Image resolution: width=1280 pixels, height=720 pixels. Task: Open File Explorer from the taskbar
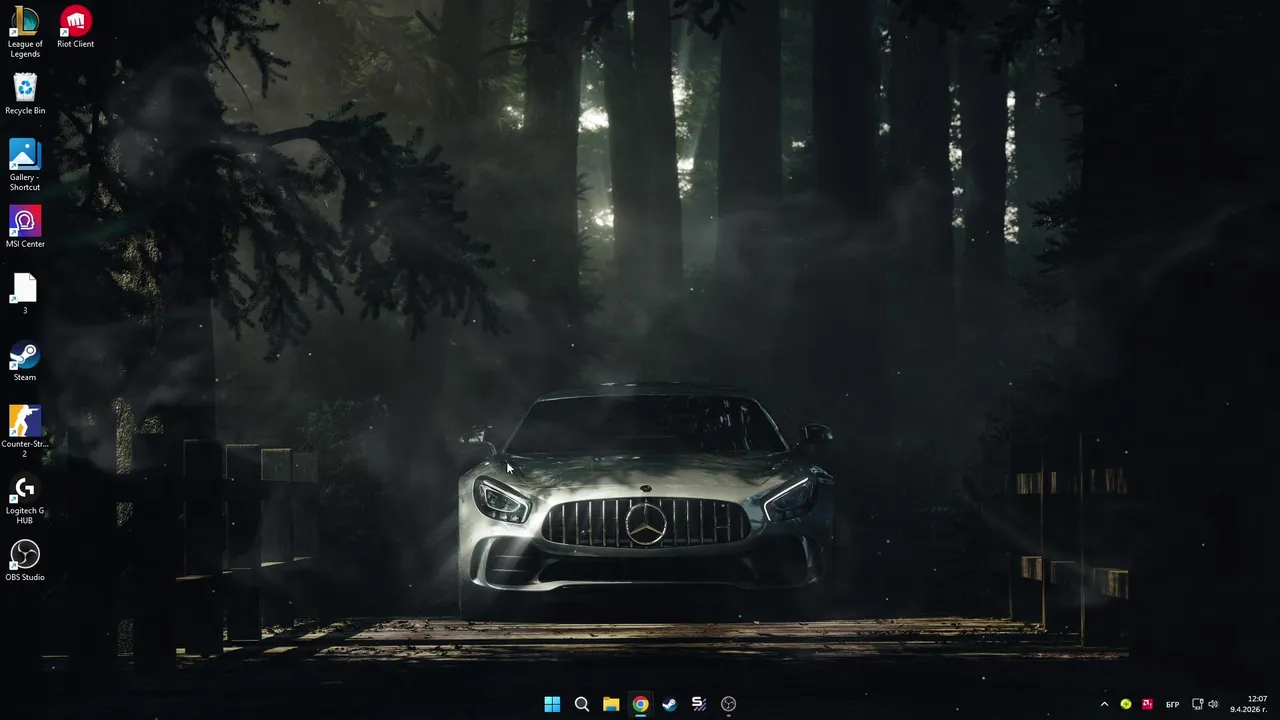611,704
